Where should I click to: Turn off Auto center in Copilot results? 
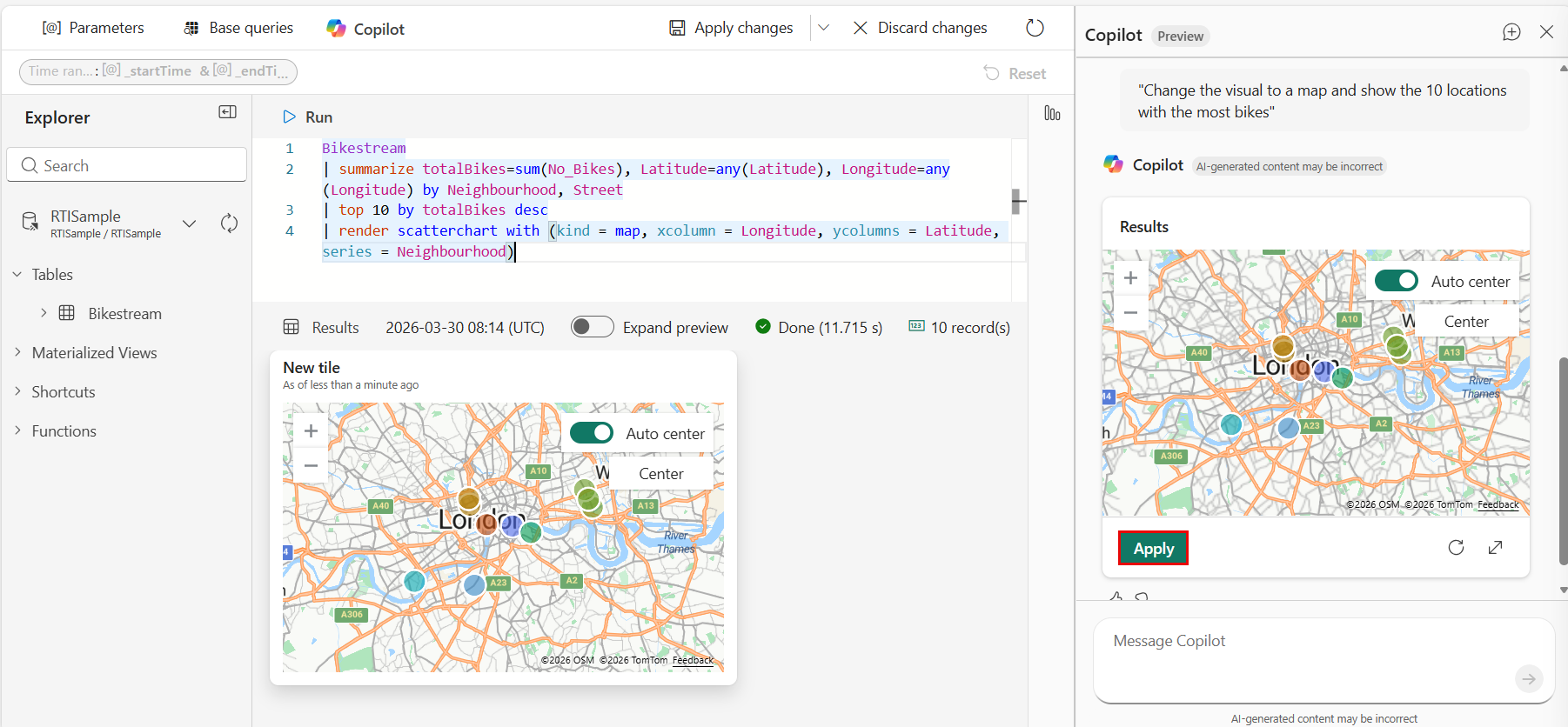pos(1397,281)
